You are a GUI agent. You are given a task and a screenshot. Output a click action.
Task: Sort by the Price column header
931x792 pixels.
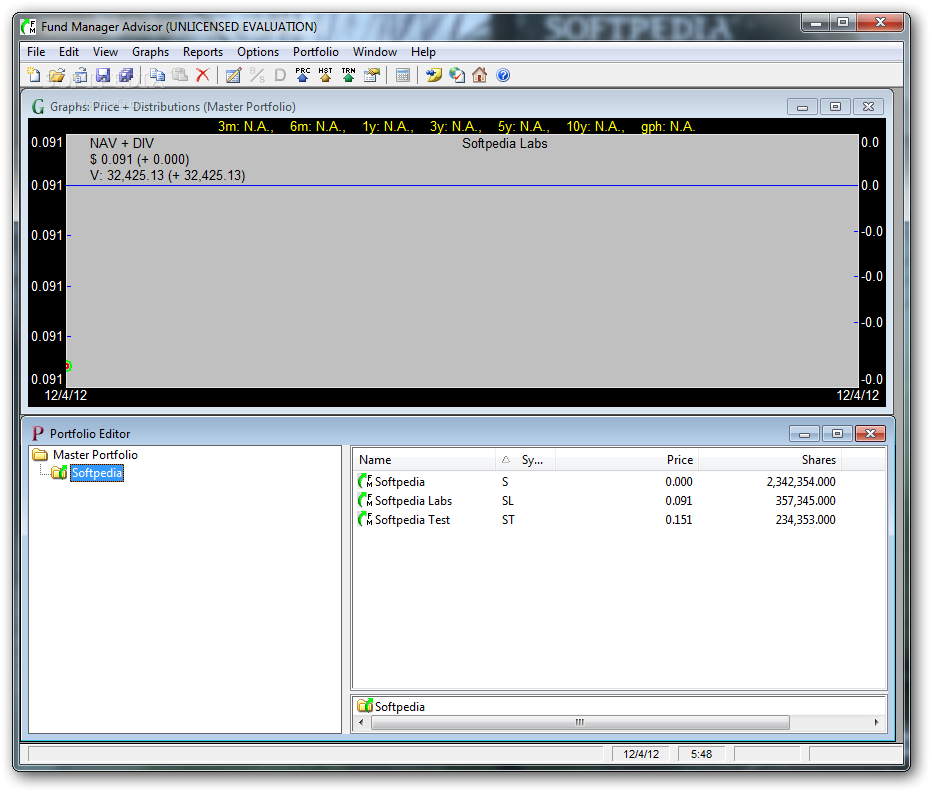tap(627, 460)
